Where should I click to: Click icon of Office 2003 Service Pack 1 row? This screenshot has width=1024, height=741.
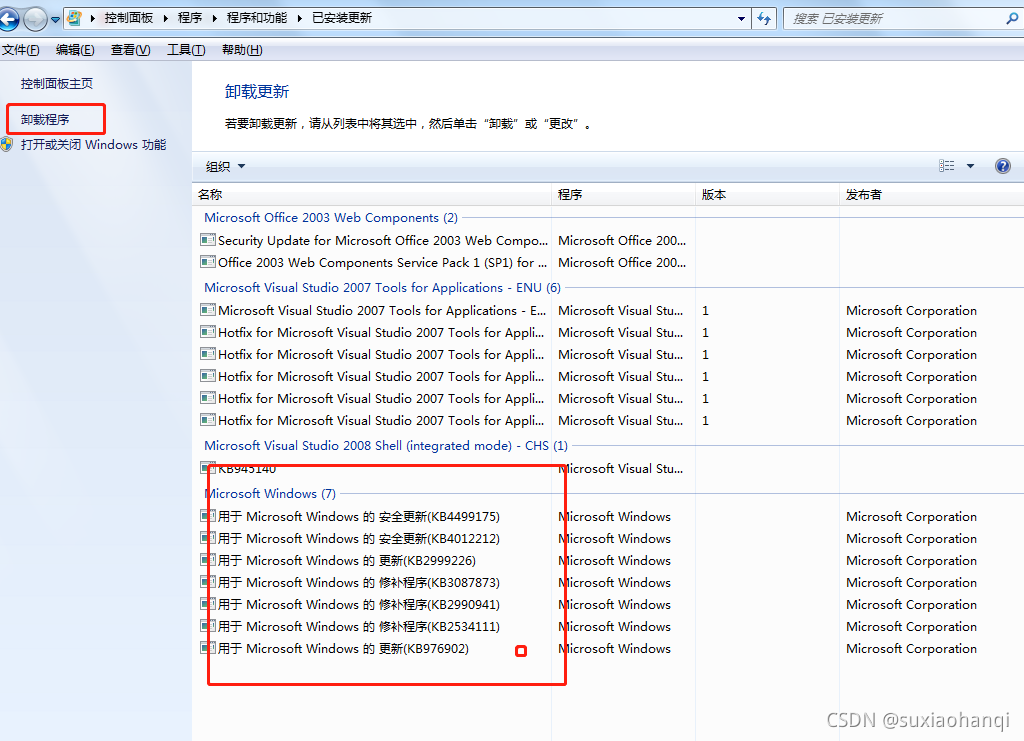[x=208, y=262]
